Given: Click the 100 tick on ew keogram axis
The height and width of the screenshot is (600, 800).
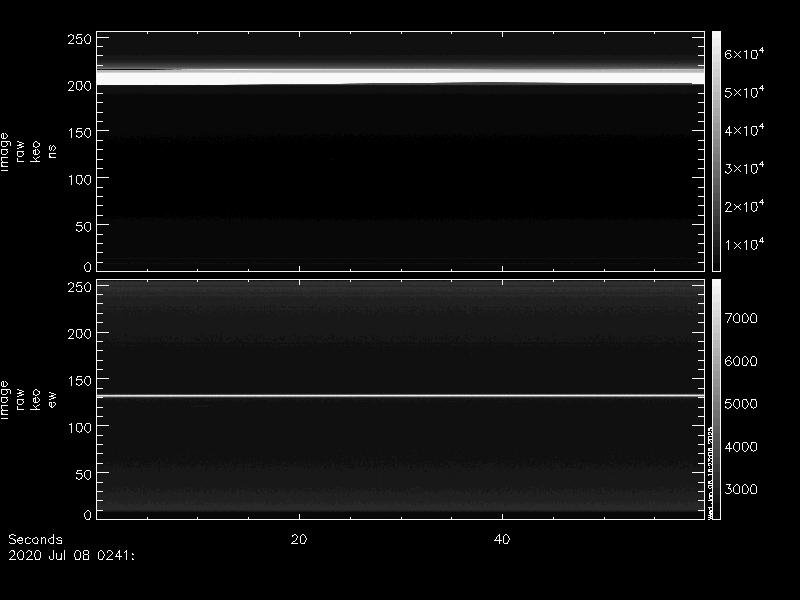Looking at the screenshot, I should click(78, 427).
